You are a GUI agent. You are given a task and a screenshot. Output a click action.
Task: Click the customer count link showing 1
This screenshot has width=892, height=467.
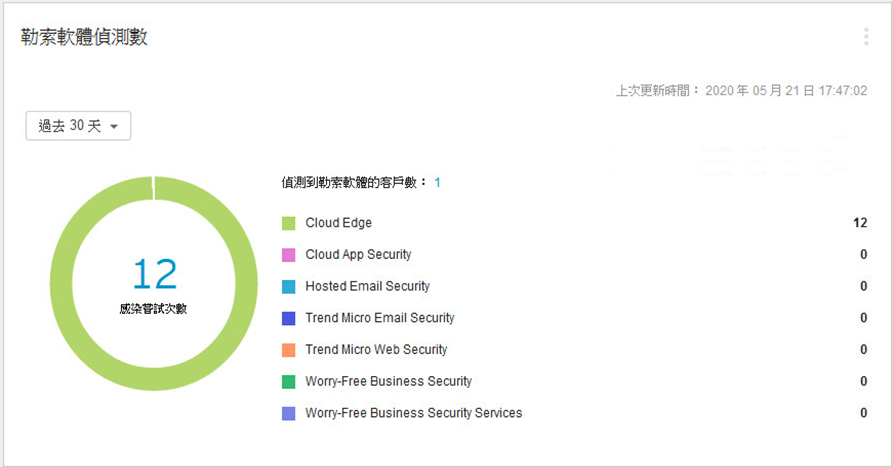coord(437,182)
